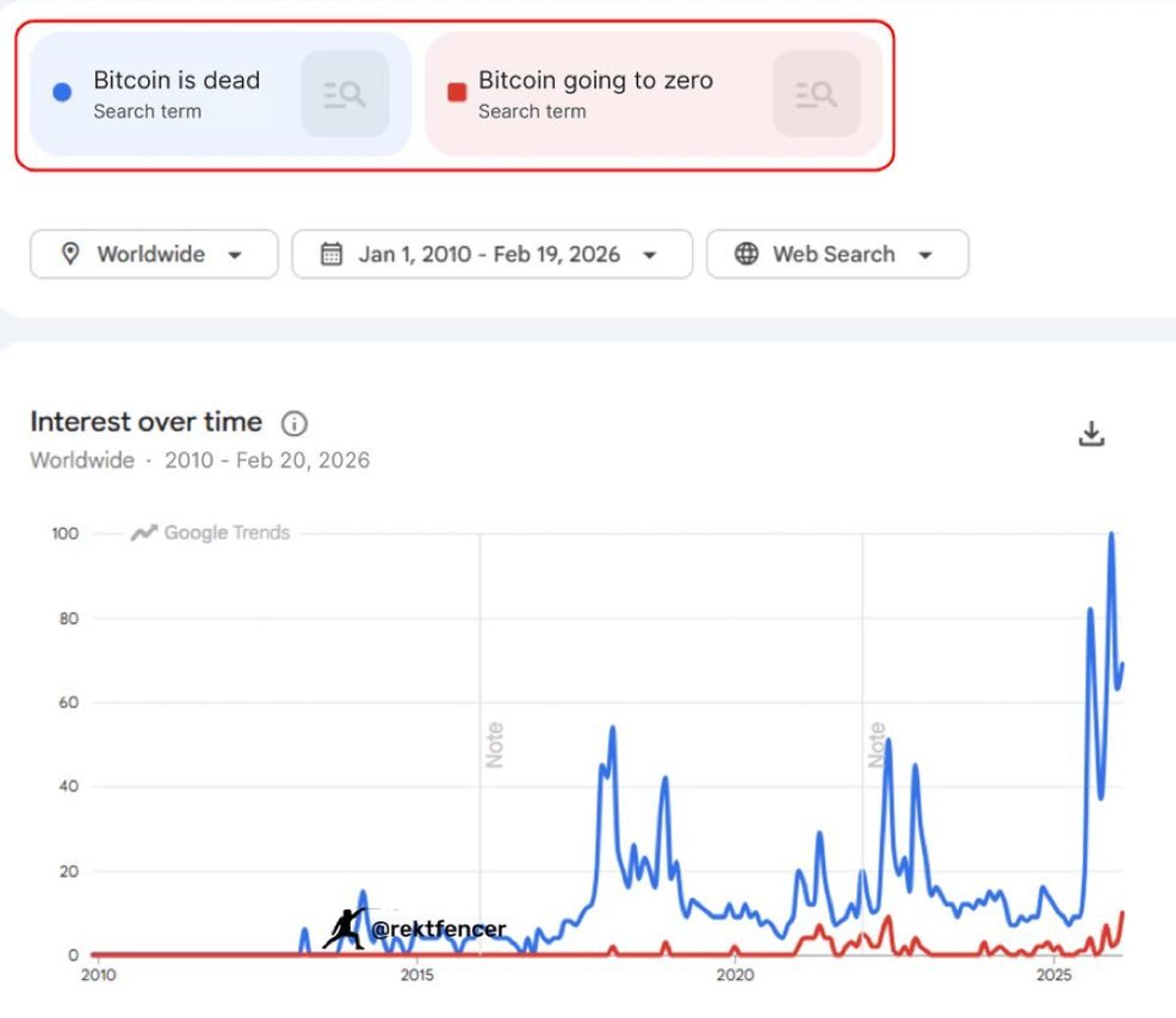Select the Bitcoin going to zero search term chip
This screenshot has height=1018, width=1176.
tap(596, 93)
